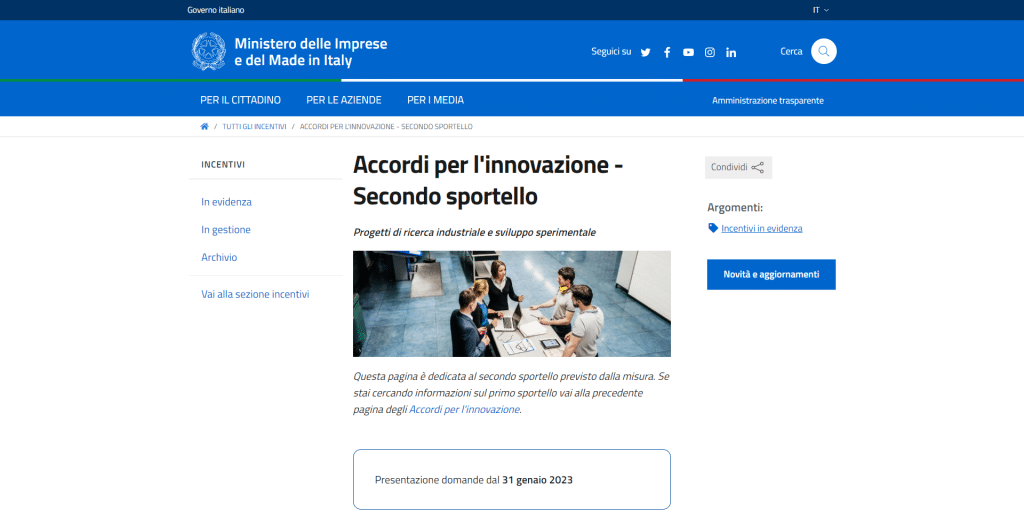Click the Progetti di ricerca industriale subtitle
Image resolution: width=1024 pixels, height=517 pixels.
[x=474, y=232]
